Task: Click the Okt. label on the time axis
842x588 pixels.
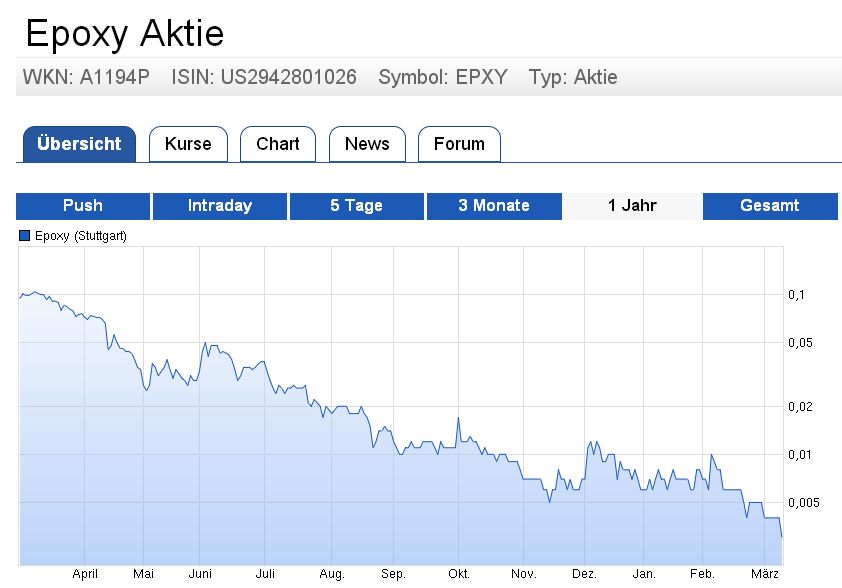Action: (x=459, y=574)
